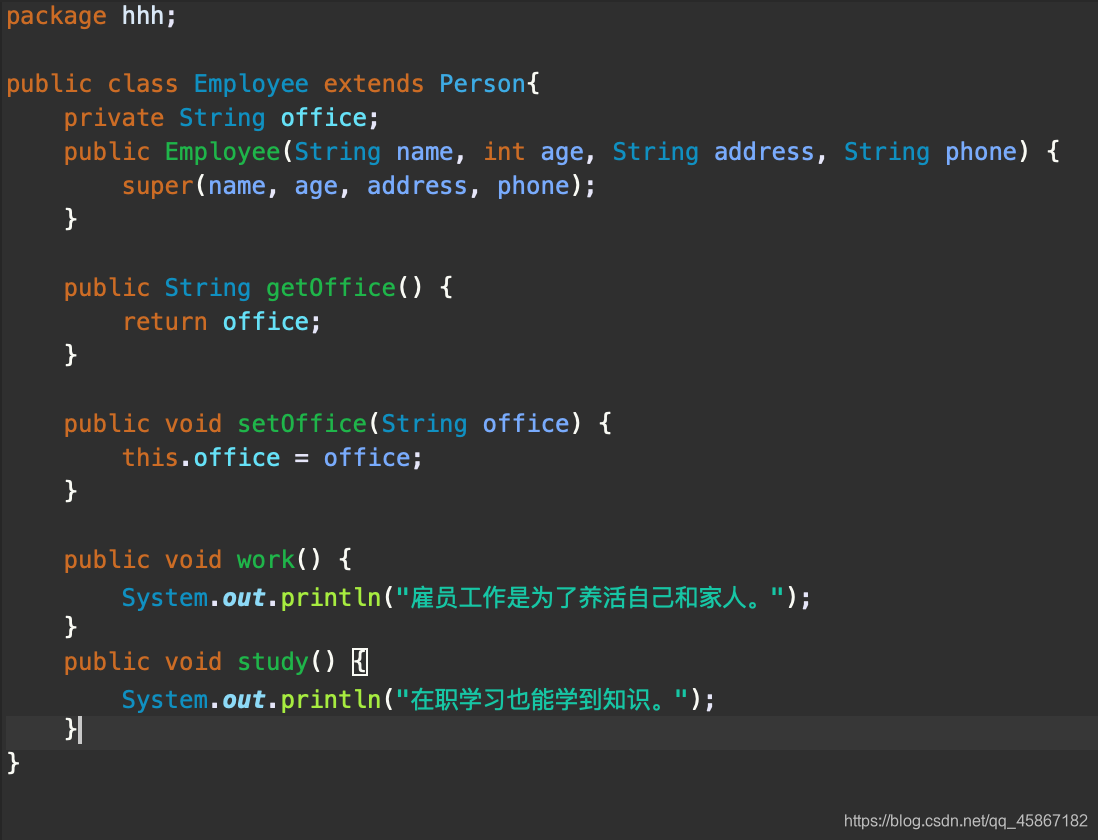
Task: Click the string '雇员工作是为了养活自己和家人。'
Action: [590, 598]
